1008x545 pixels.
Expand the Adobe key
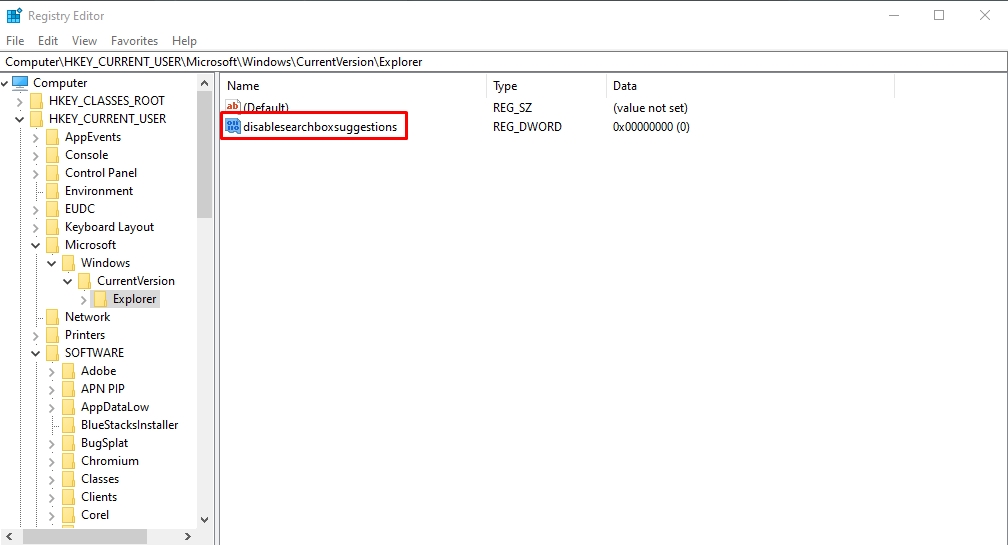[51, 371]
